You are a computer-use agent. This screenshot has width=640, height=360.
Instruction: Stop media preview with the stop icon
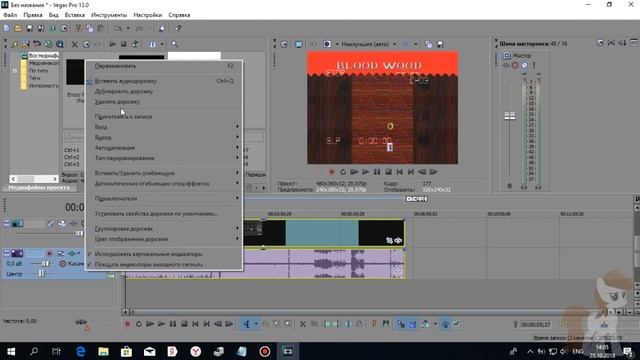[123, 44]
